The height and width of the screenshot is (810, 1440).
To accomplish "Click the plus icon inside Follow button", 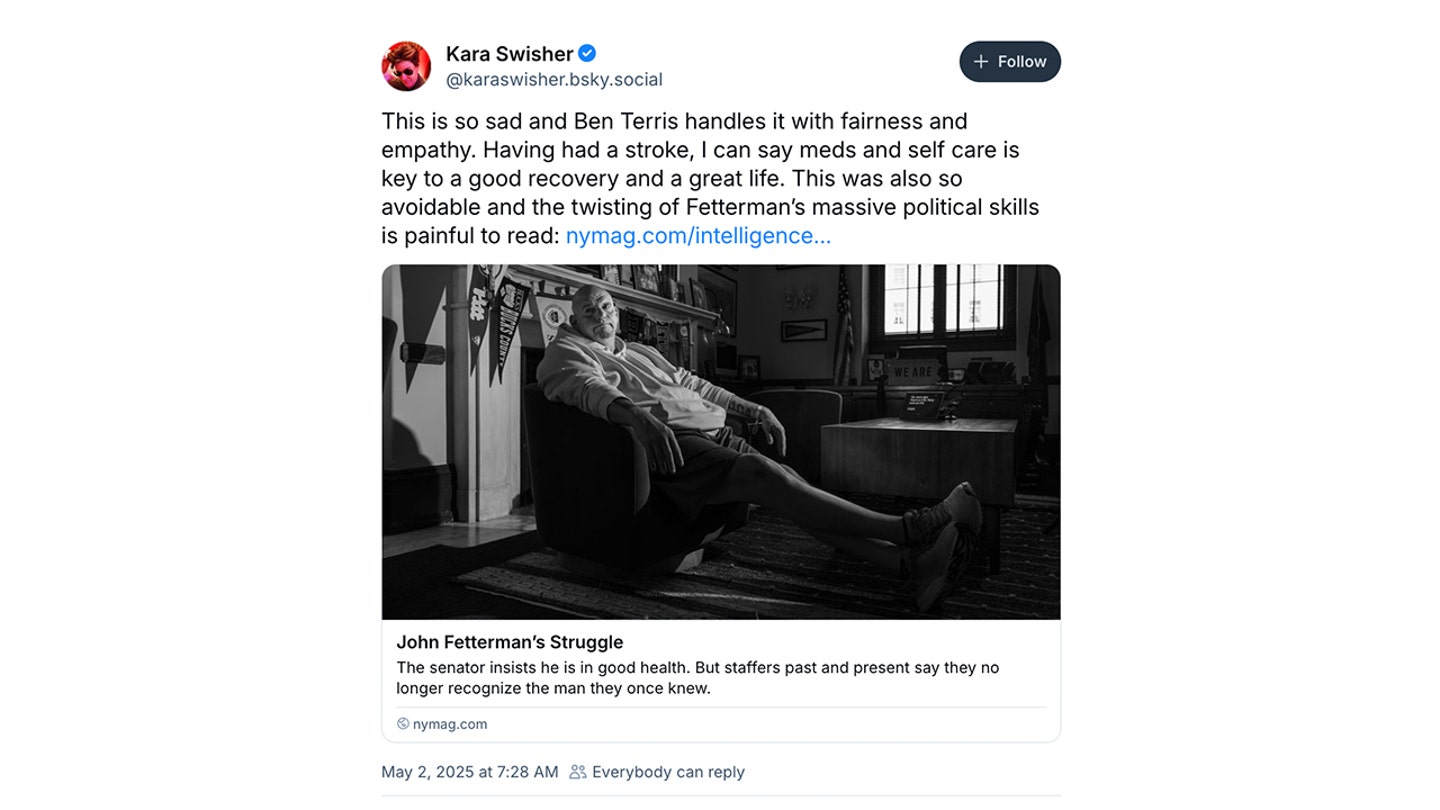I will (x=981, y=62).
